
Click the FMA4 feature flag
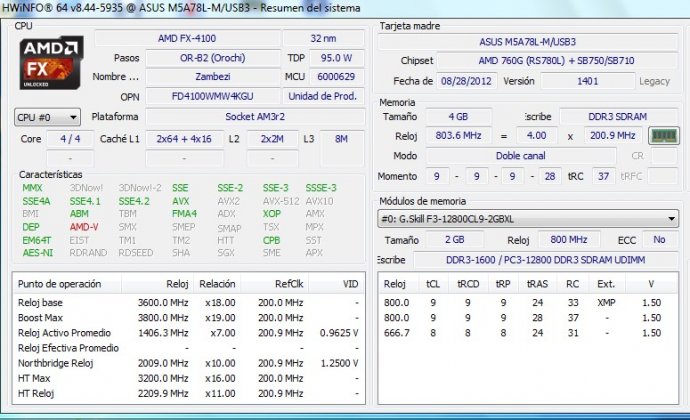(x=184, y=214)
